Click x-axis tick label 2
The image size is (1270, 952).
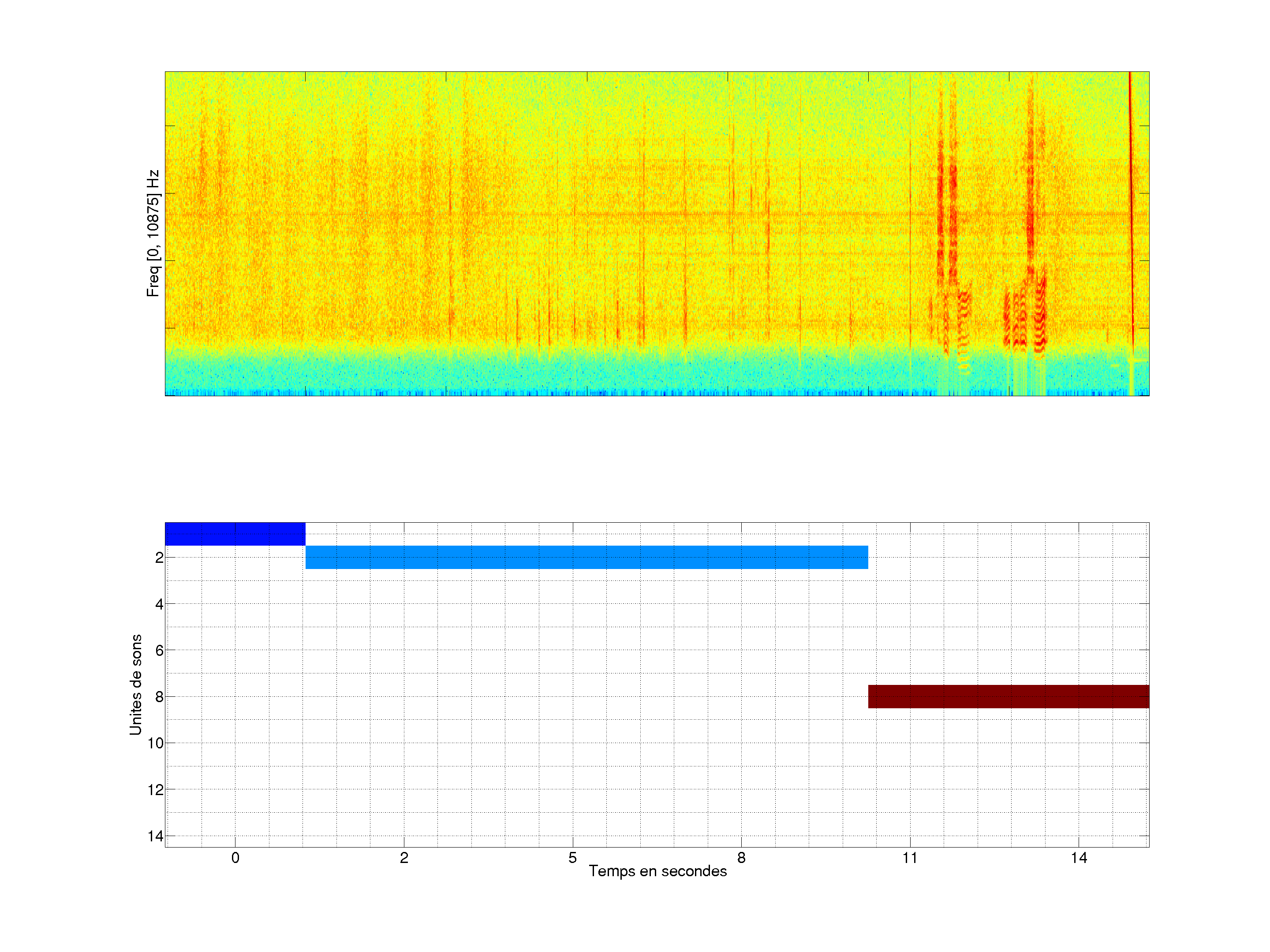(404, 858)
